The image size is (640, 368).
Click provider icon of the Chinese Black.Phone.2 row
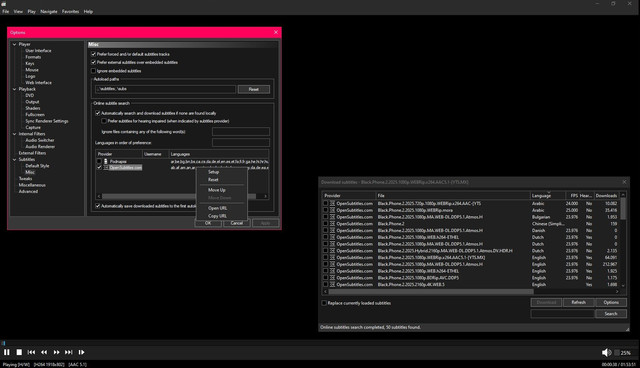pyautogui.click(x=332, y=224)
